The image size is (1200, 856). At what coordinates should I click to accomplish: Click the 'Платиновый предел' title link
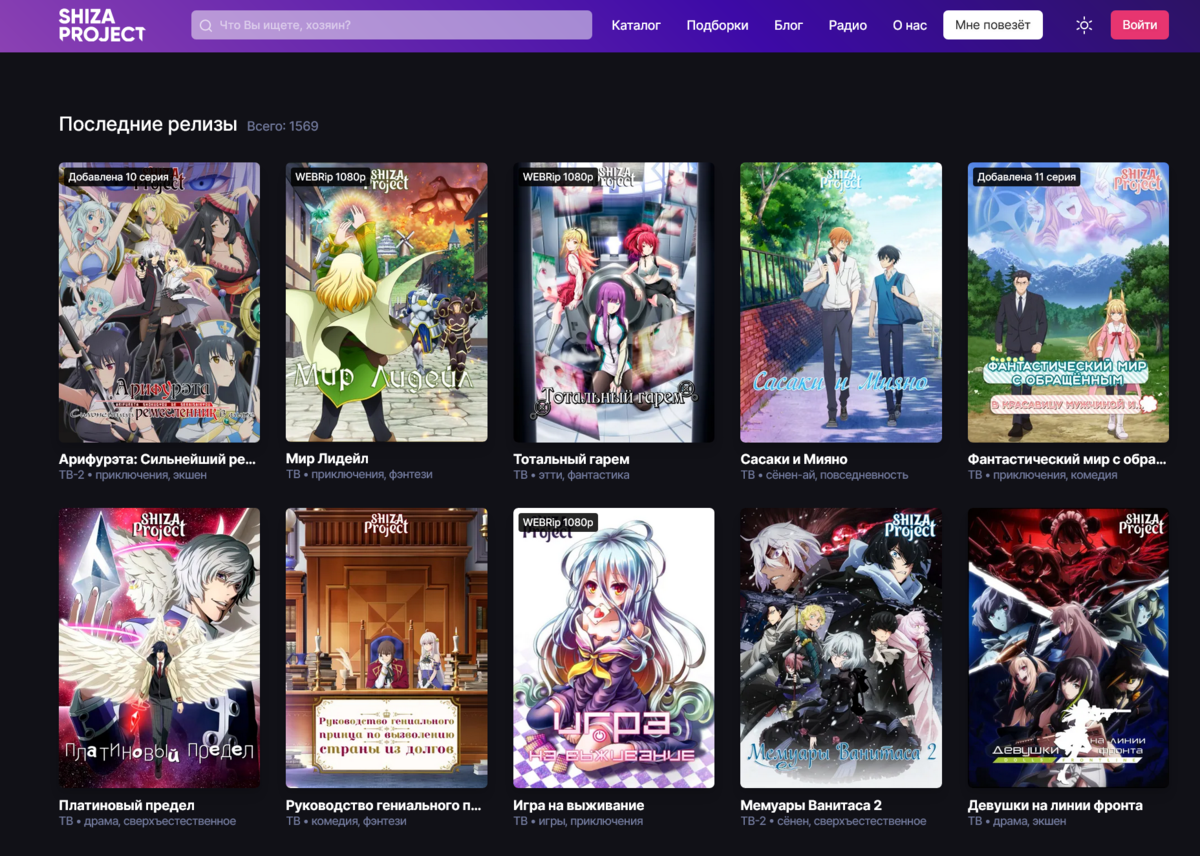click(127, 805)
